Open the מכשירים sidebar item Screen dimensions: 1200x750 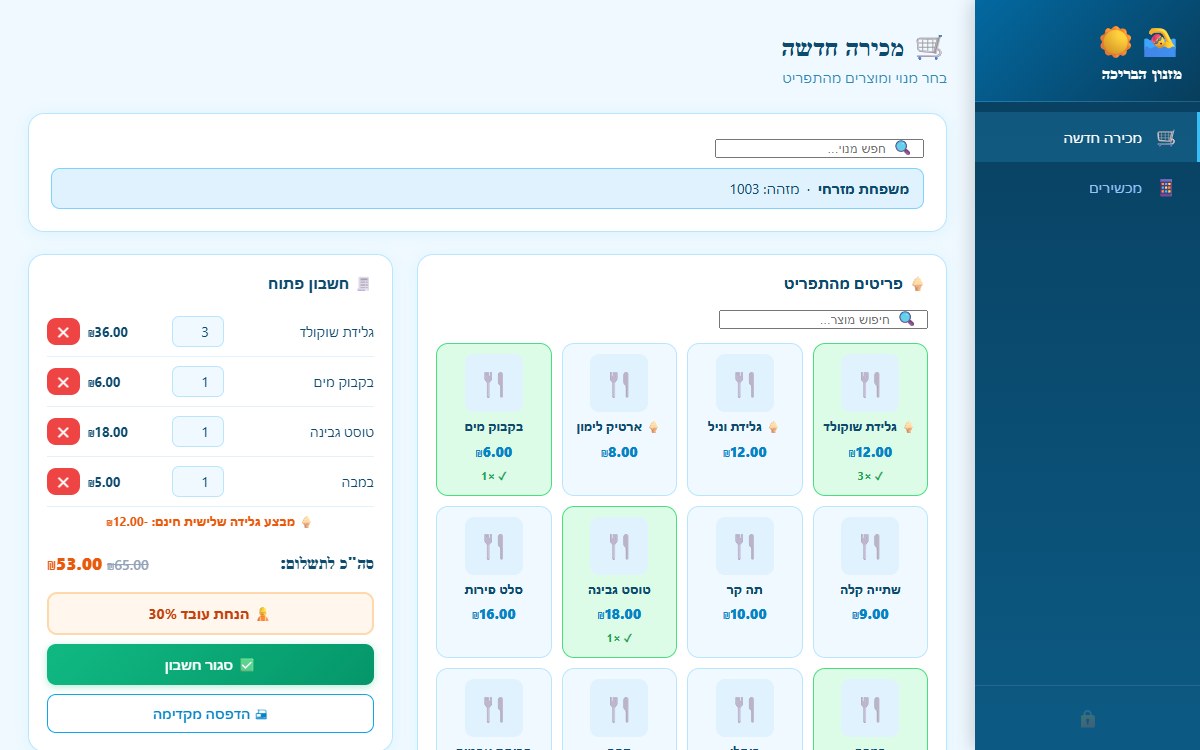(1087, 188)
